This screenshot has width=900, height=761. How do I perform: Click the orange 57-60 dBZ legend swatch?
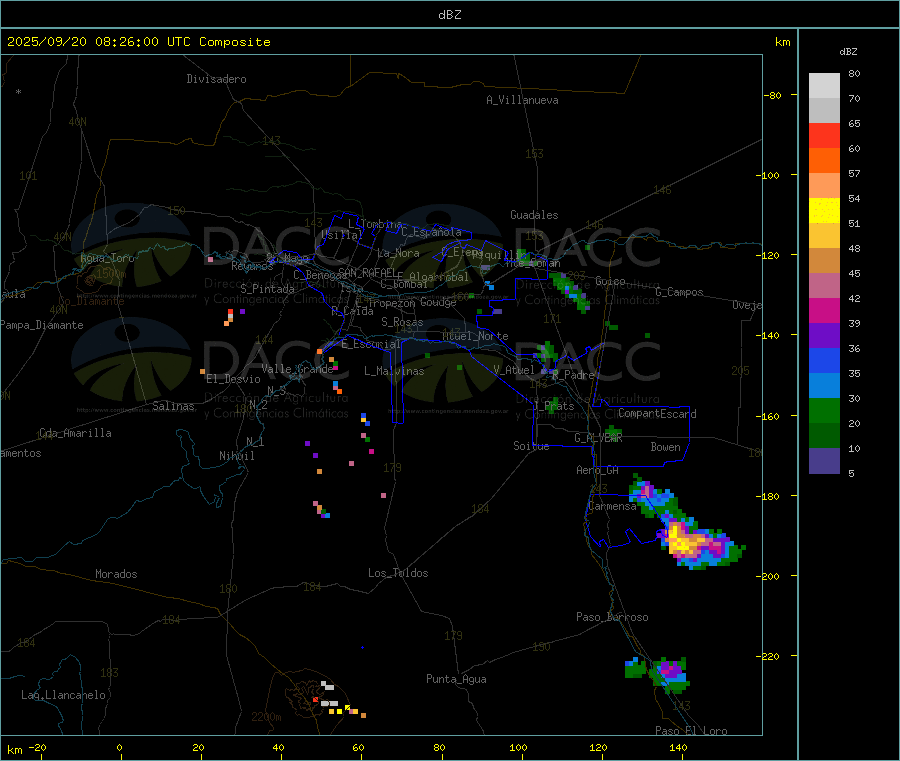tap(824, 161)
